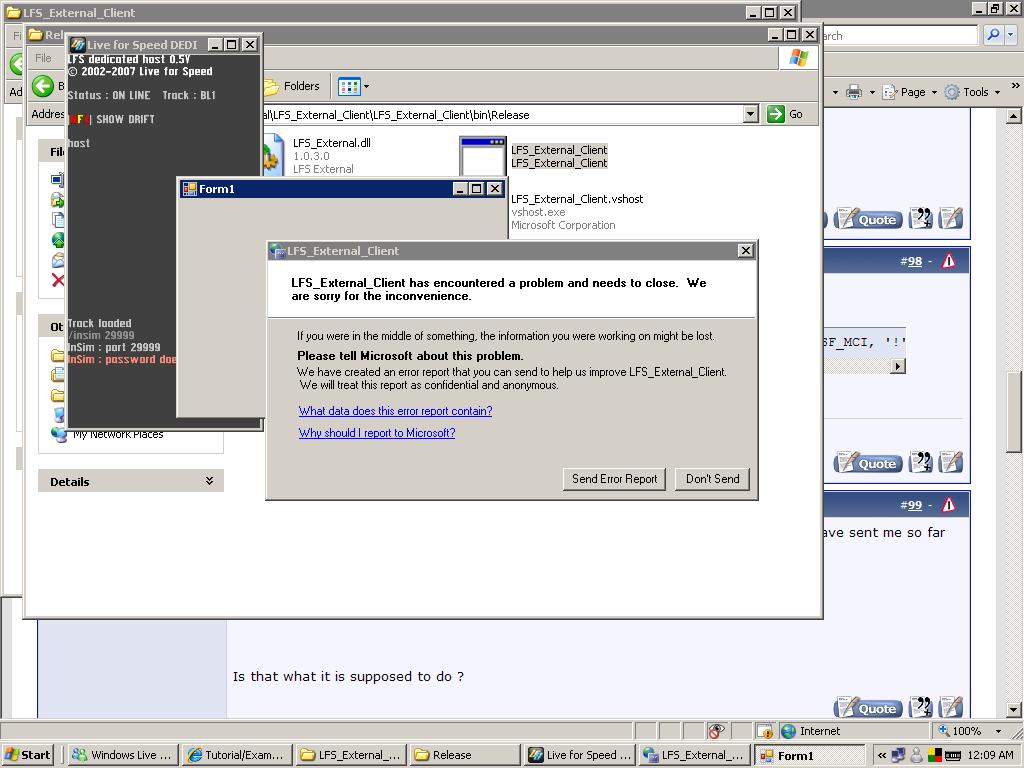
Task: Click the IE Print icon
Action: (x=854, y=92)
